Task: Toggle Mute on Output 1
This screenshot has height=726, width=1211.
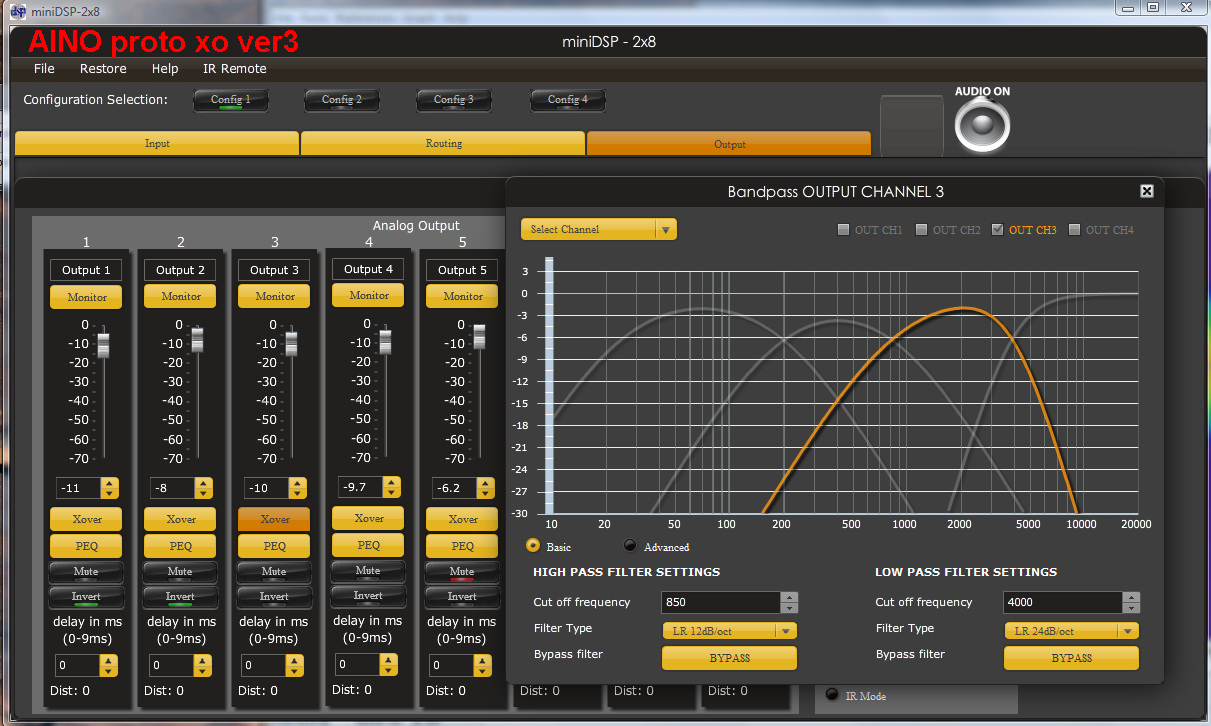Action: pos(86,572)
